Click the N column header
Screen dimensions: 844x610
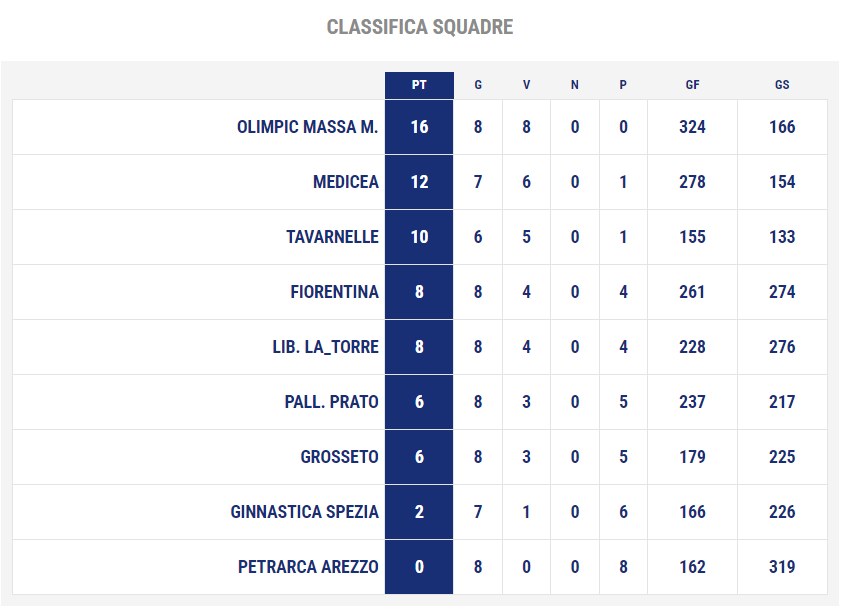[x=574, y=85]
